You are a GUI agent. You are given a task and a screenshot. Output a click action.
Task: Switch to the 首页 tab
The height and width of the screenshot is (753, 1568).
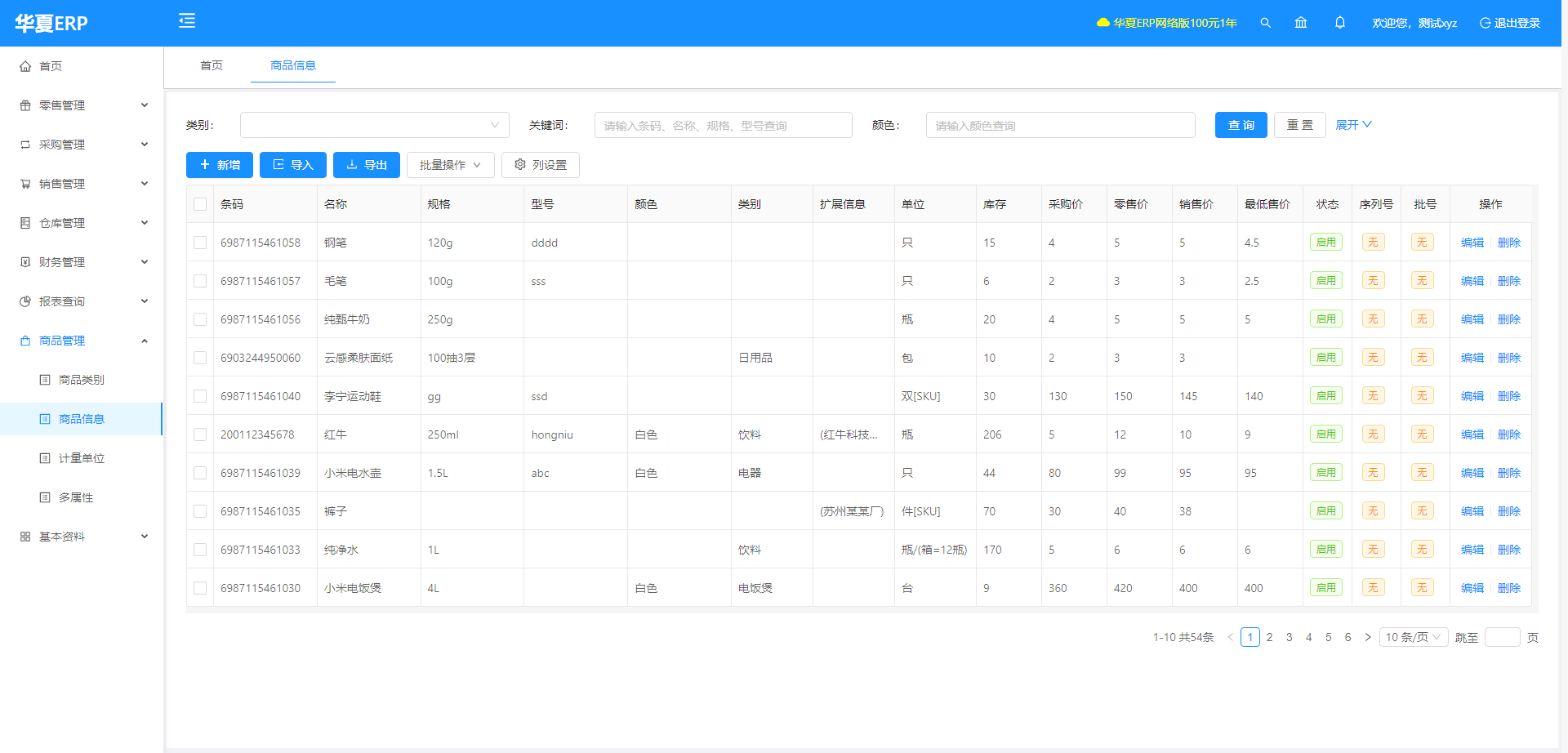tap(212, 65)
